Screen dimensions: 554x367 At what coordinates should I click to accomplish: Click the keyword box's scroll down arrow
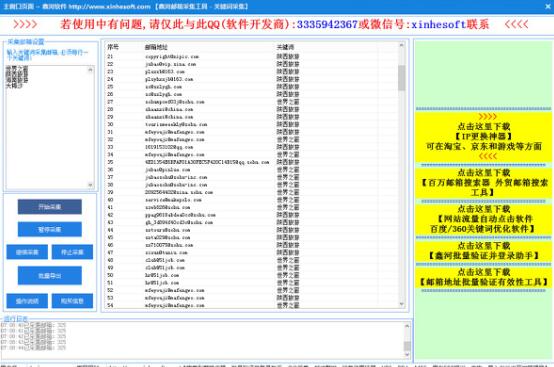click(90, 185)
